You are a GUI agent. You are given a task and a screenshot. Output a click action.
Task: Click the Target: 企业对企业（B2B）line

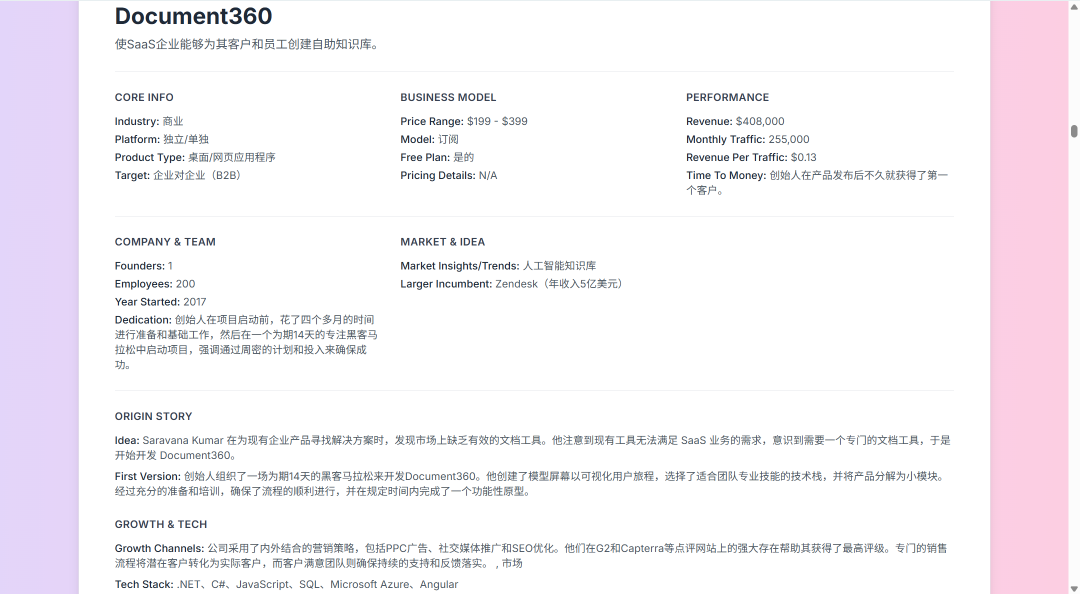(x=180, y=175)
